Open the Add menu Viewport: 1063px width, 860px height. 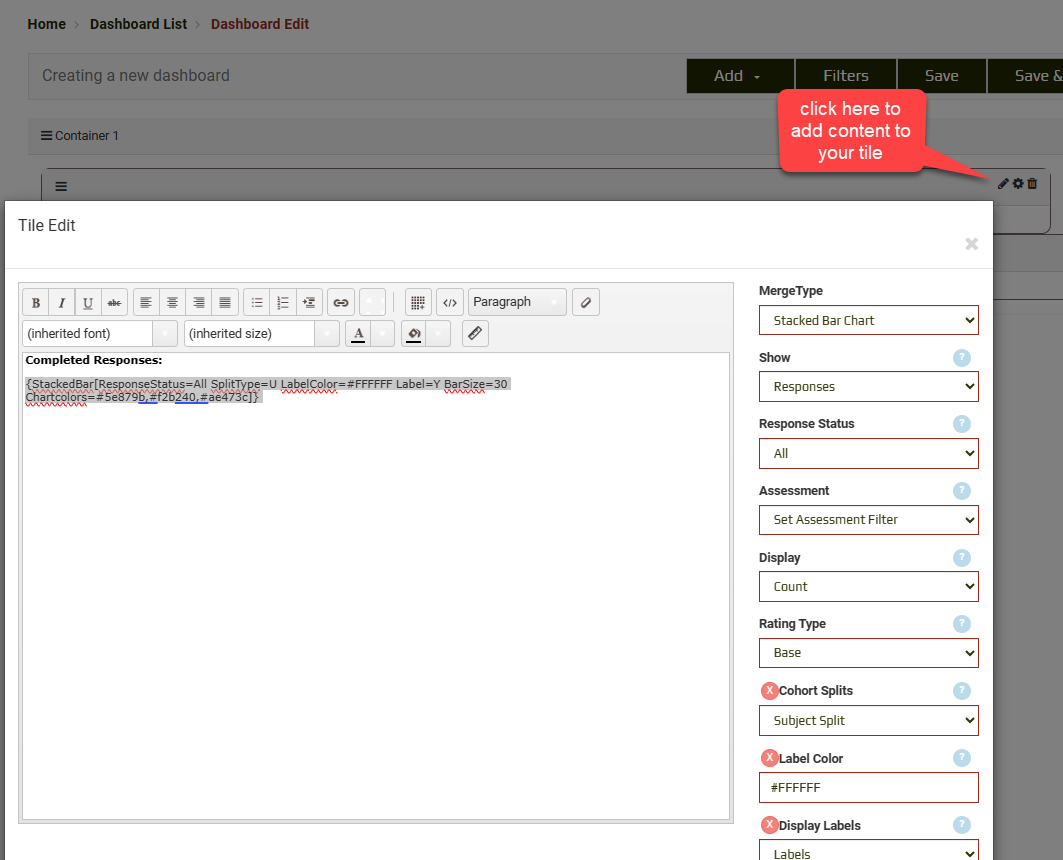[739, 76]
